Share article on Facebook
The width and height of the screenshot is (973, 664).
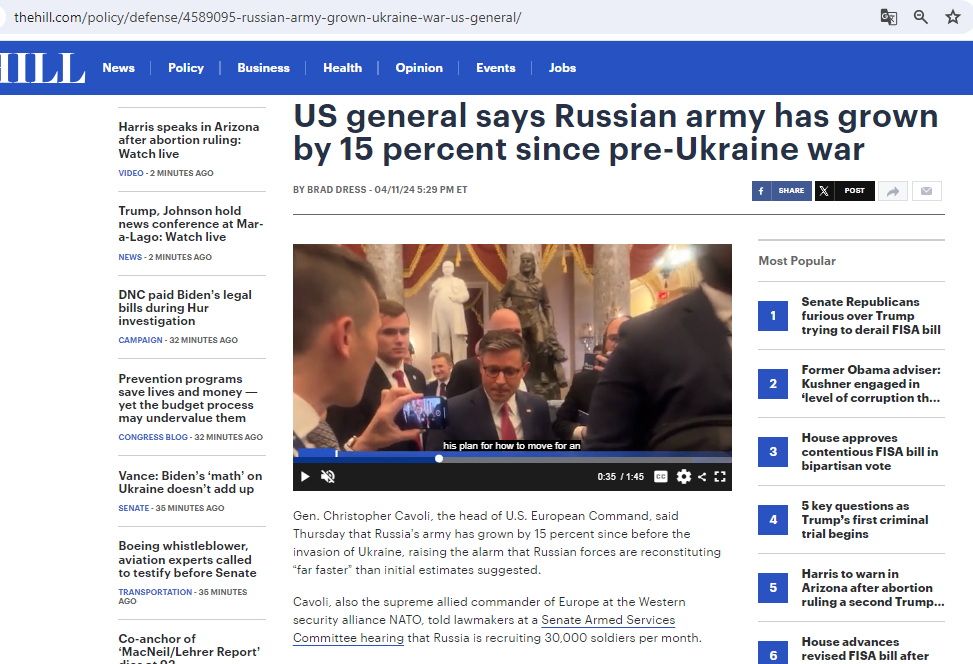click(781, 191)
